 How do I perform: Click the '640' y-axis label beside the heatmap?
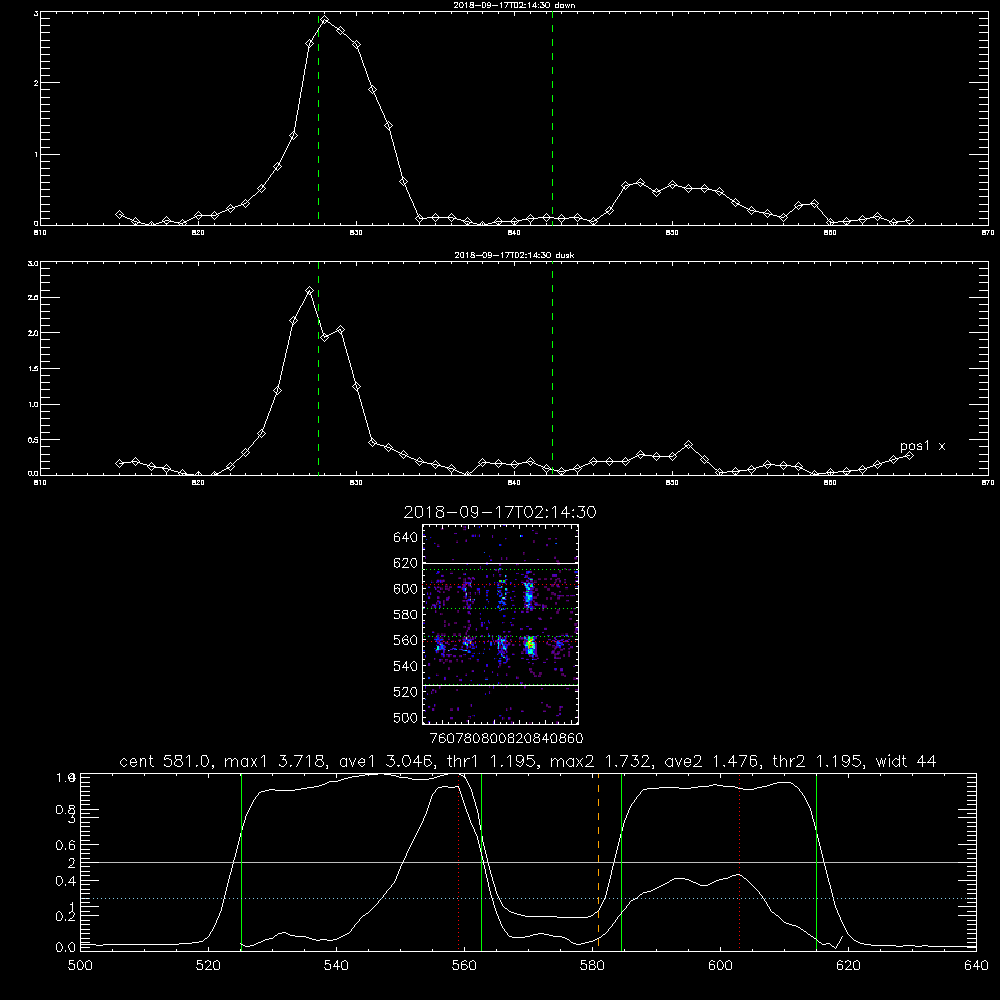click(x=406, y=537)
